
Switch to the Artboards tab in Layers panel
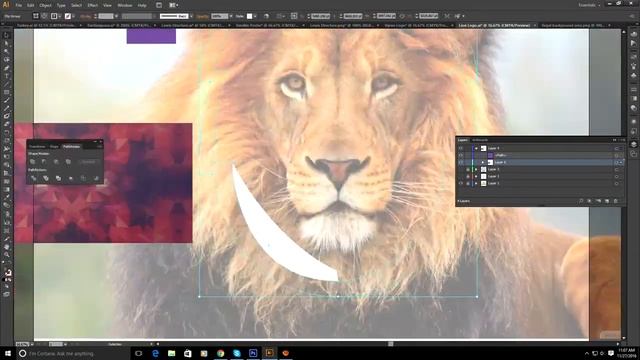[x=480, y=140]
